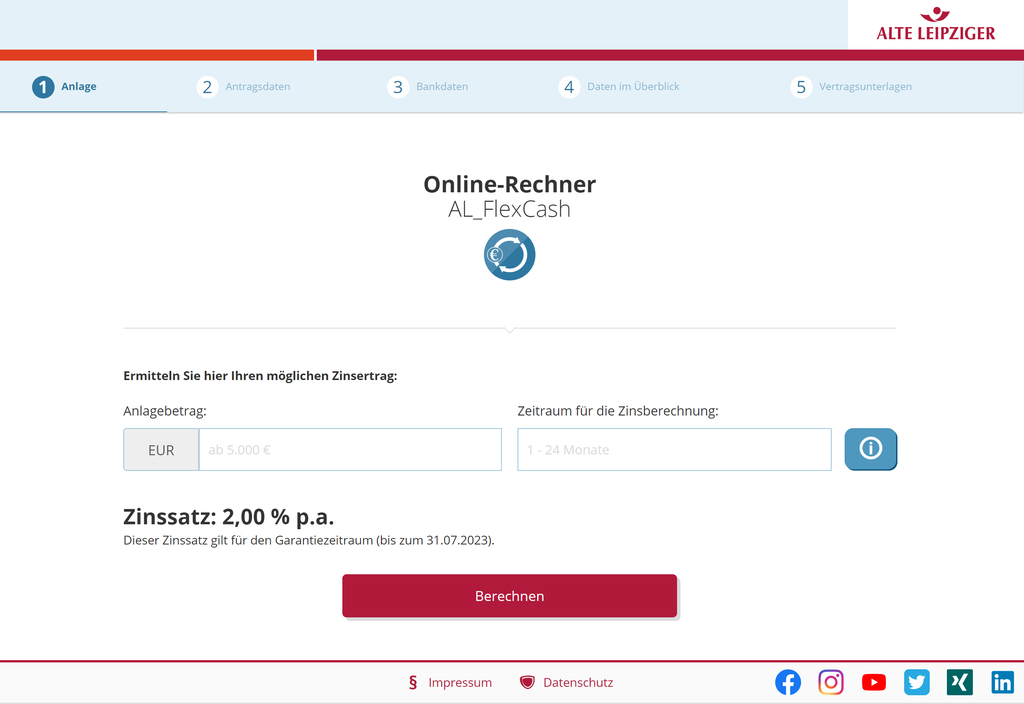Focus the Zeitraum months input field
This screenshot has width=1024, height=704.
[x=674, y=449]
